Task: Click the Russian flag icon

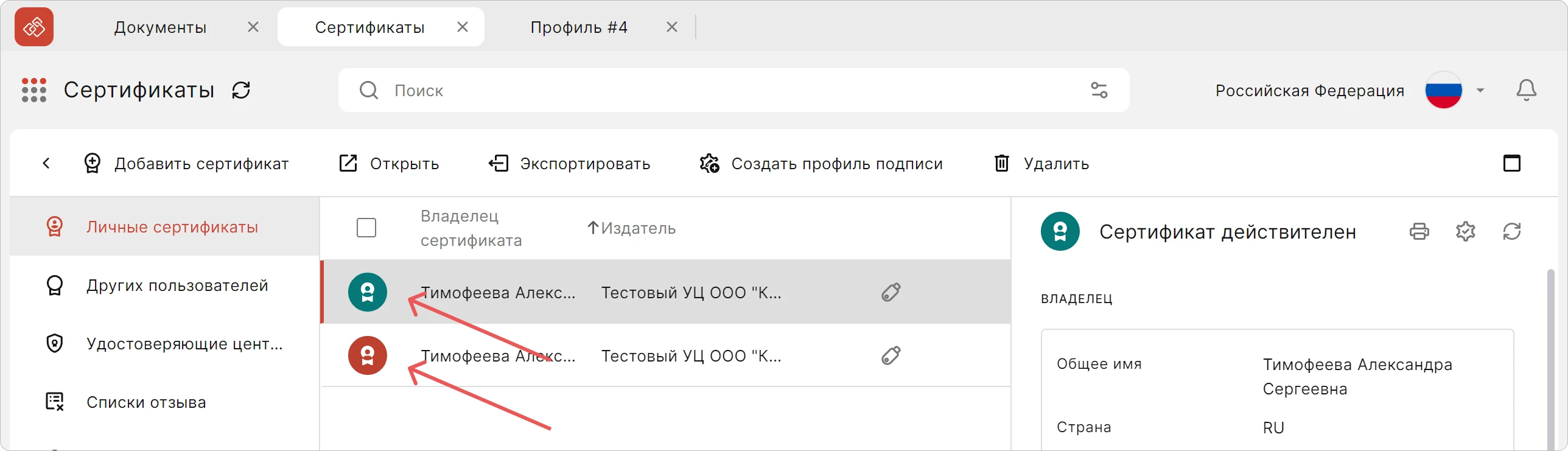Action: click(x=1443, y=90)
